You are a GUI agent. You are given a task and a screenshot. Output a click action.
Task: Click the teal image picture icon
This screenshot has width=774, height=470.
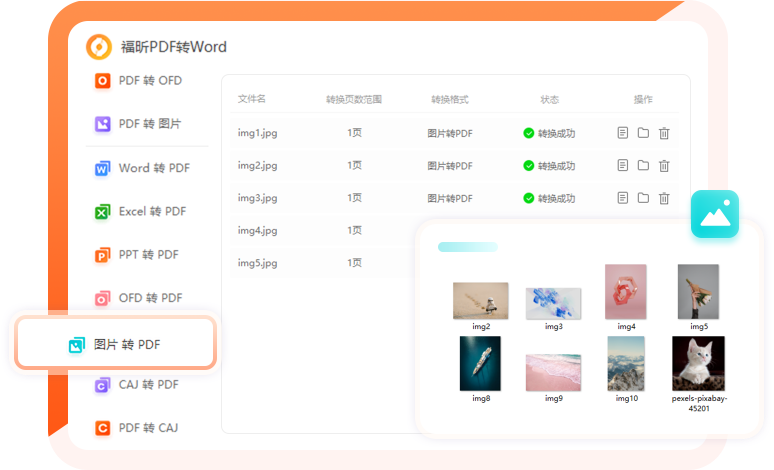[x=717, y=214]
